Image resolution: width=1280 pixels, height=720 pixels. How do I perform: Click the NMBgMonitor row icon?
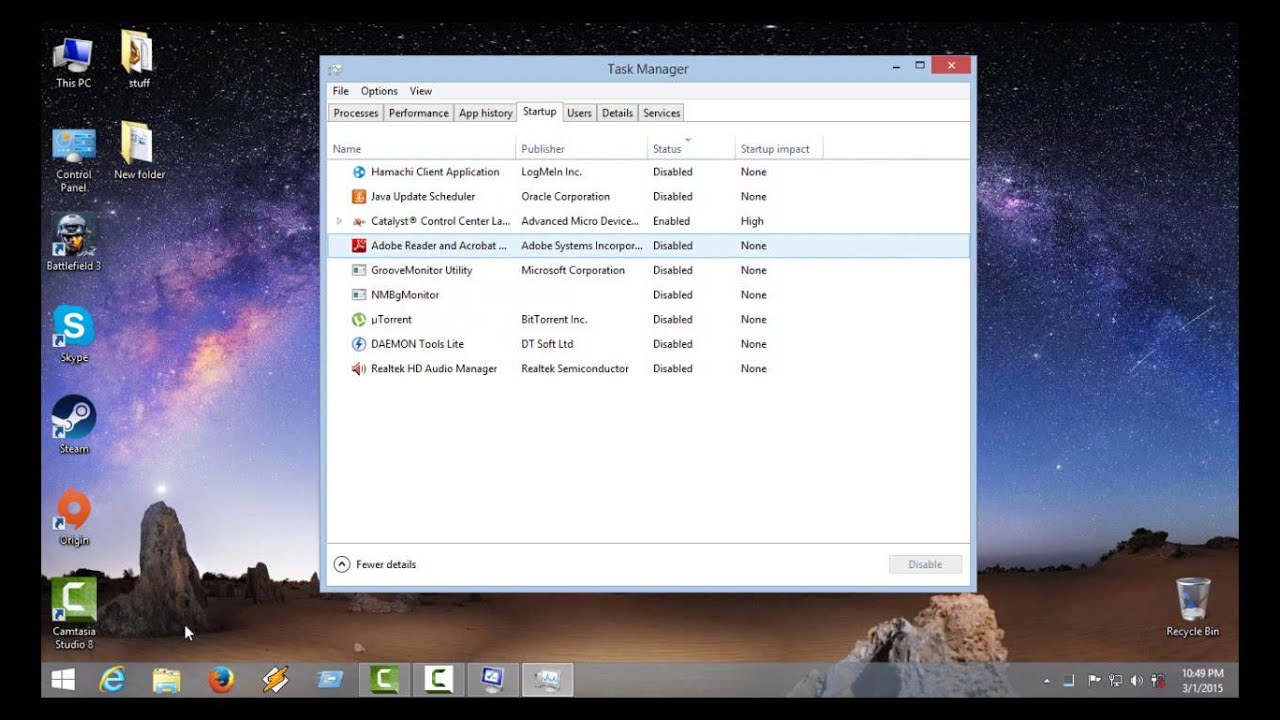pyautogui.click(x=359, y=295)
